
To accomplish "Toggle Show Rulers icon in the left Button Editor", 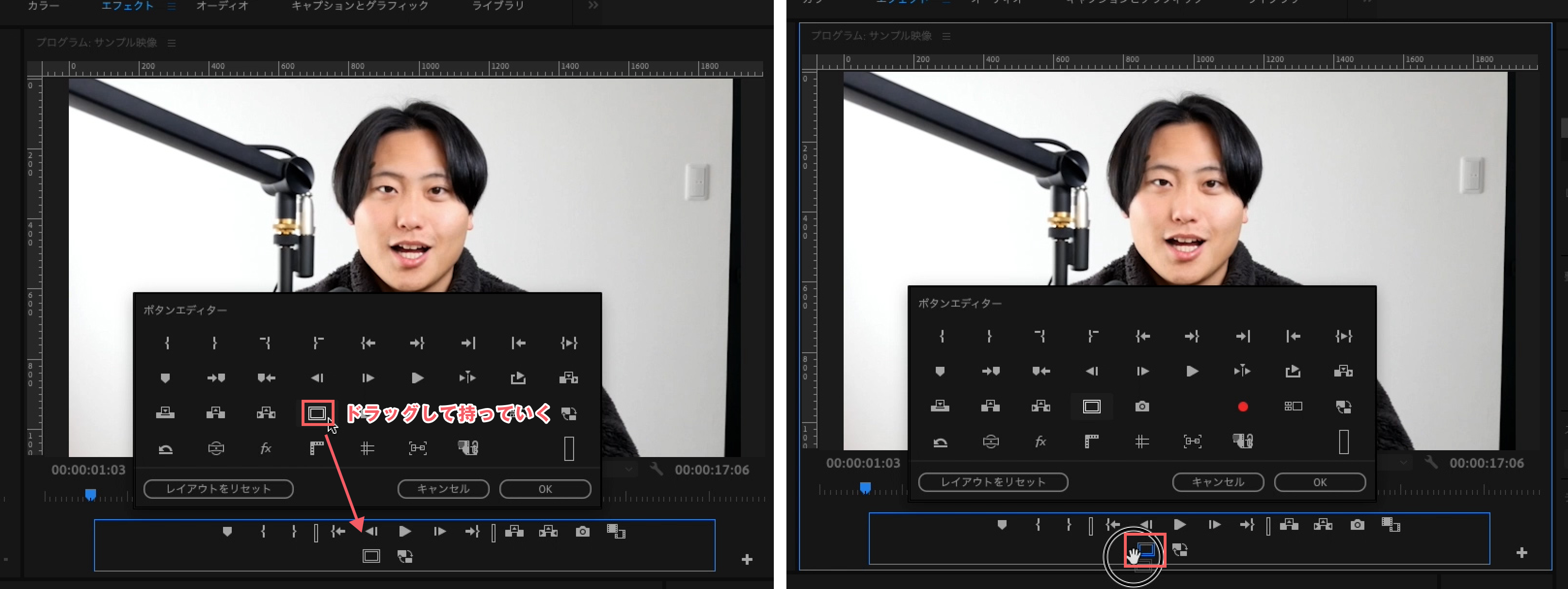I will coord(317,449).
